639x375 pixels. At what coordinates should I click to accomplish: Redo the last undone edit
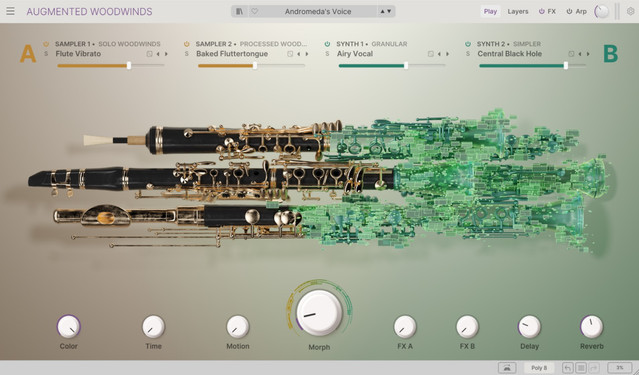pyautogui.click(x=594, y=368)
